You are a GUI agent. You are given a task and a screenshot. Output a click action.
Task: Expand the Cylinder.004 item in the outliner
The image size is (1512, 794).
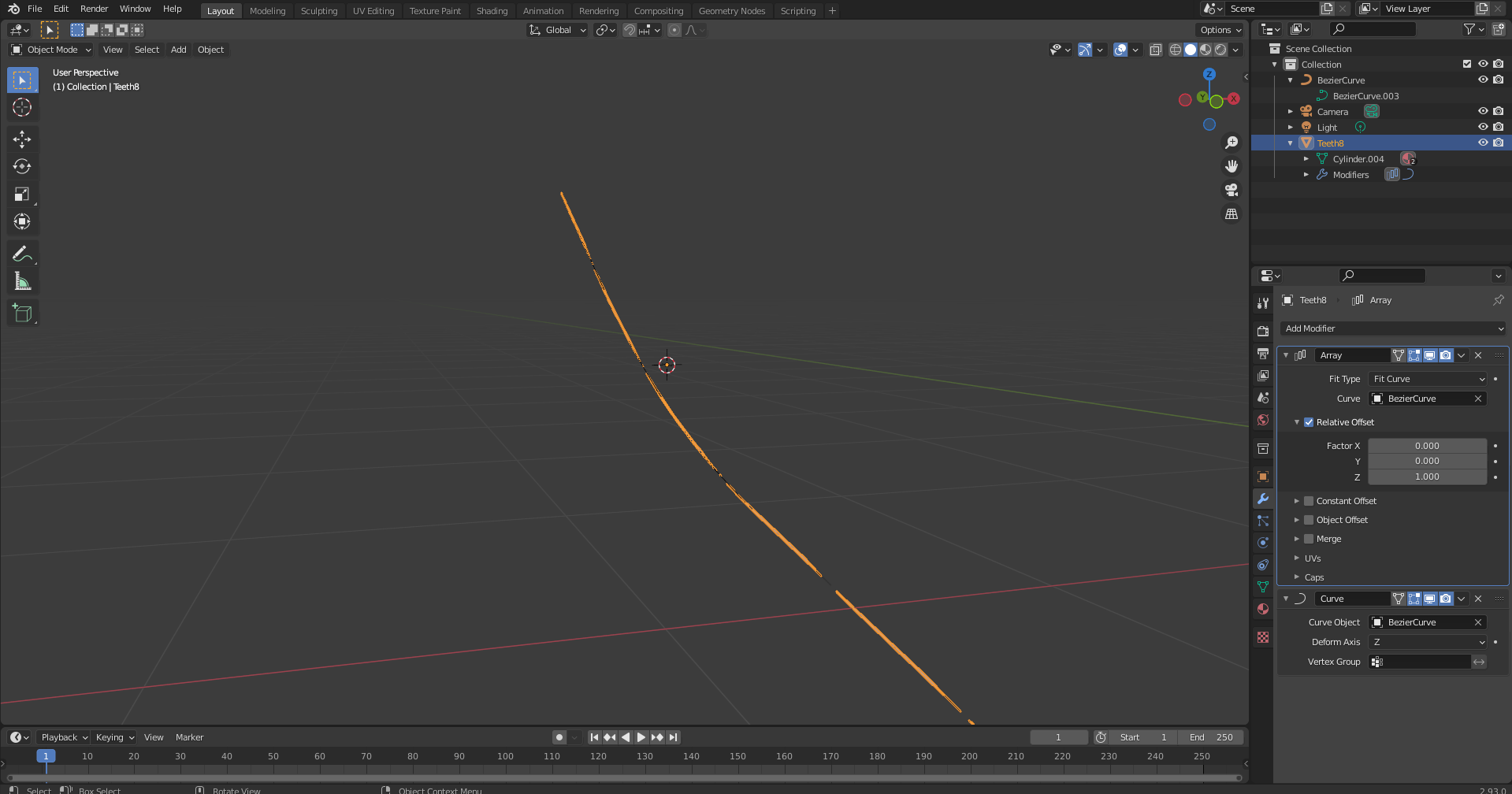1306,158
